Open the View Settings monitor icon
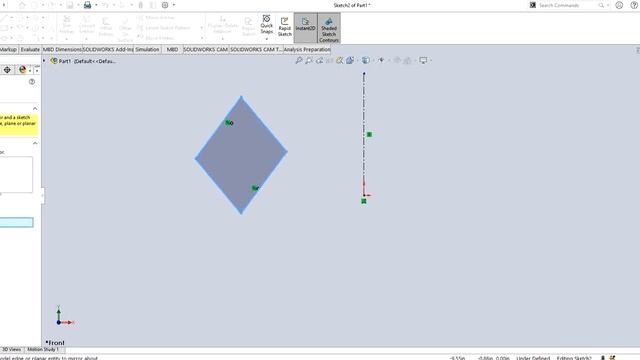The image size is (640, 360). tap(423, 60)
